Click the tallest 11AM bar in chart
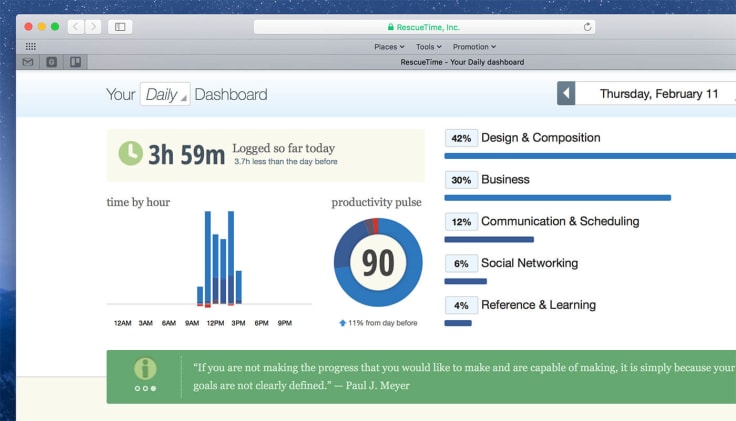The image size is (736, 421). 207,259
